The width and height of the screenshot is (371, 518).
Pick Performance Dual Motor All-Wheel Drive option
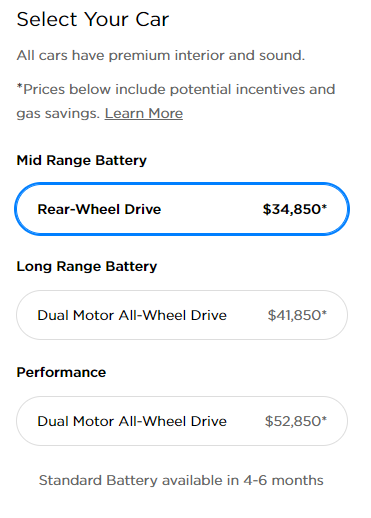[182, 421]
